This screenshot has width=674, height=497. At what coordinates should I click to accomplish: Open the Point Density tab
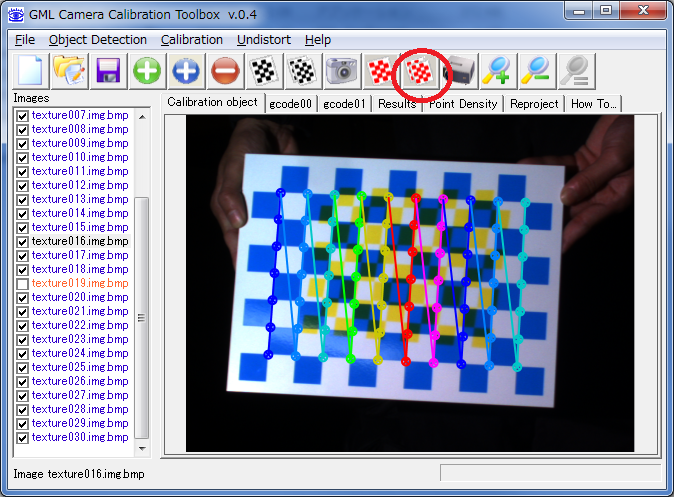pos(463,104)
